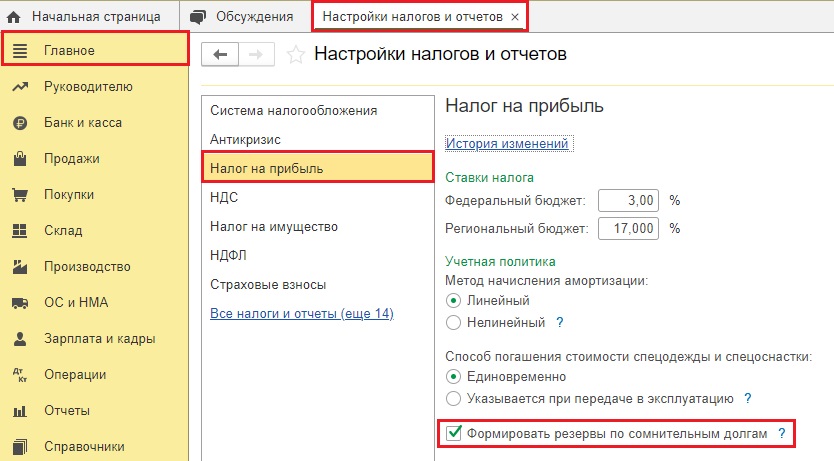
Task: Open help for Нелинейный method
Action: pos(560,322)
